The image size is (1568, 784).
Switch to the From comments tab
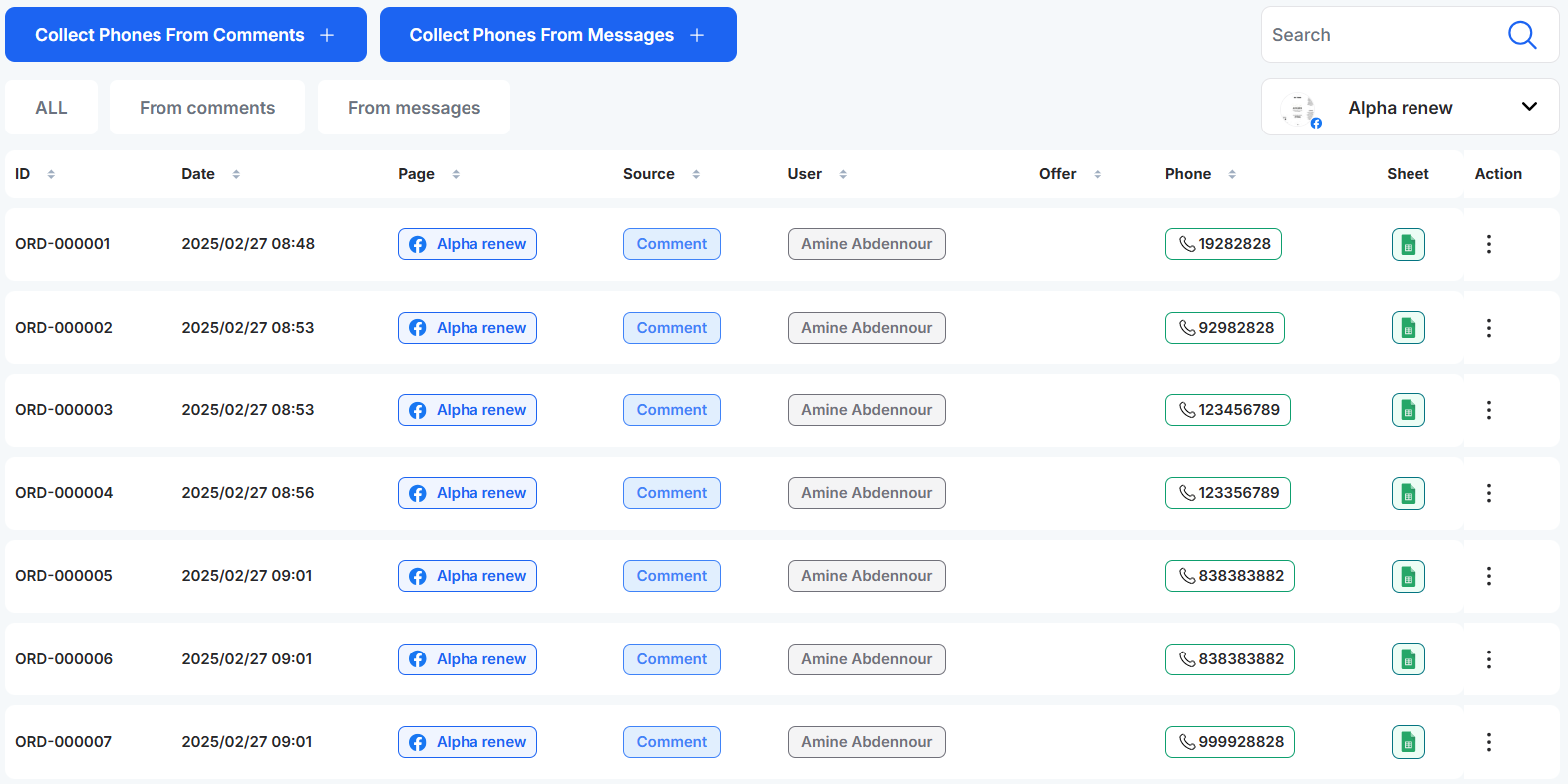tap(207, 108)
